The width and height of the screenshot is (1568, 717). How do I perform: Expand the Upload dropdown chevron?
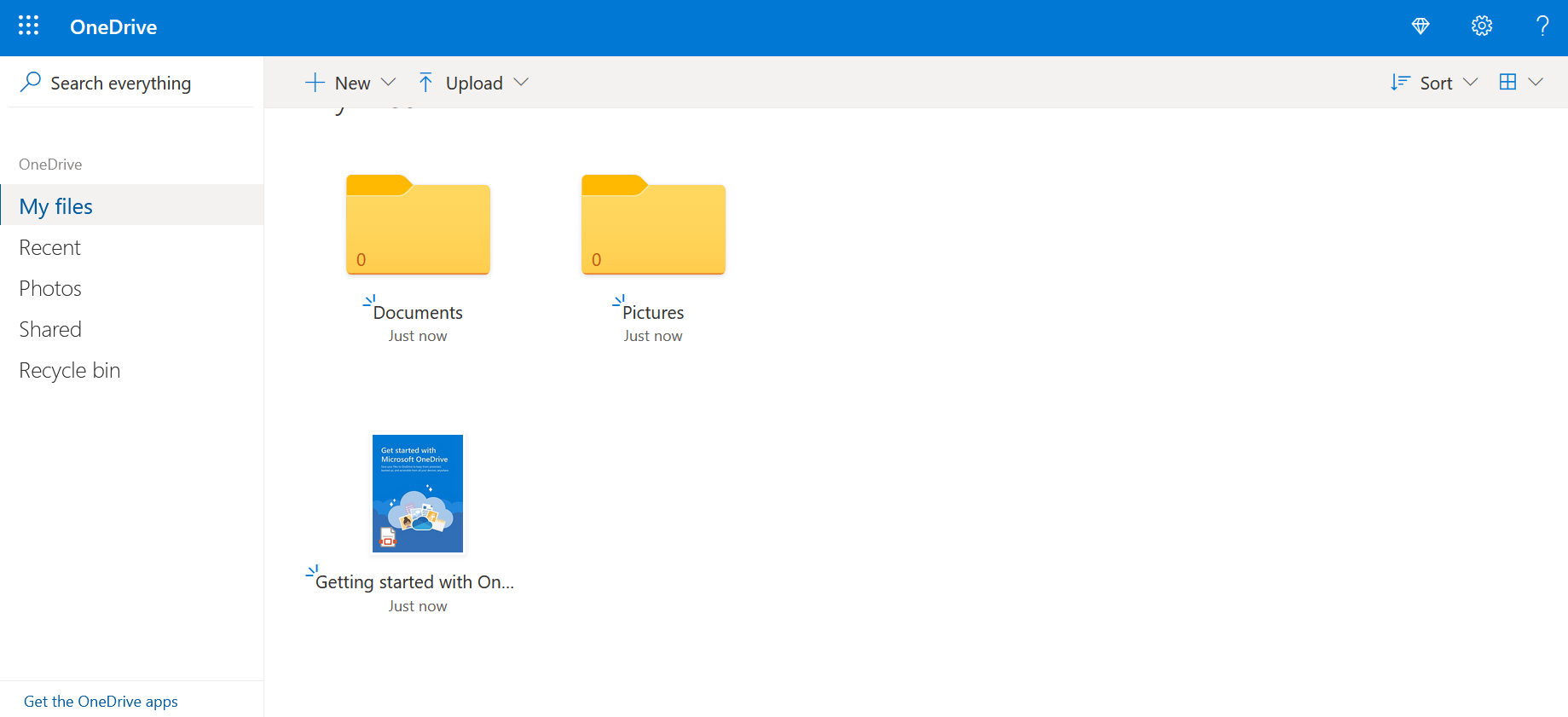point(521,83)
